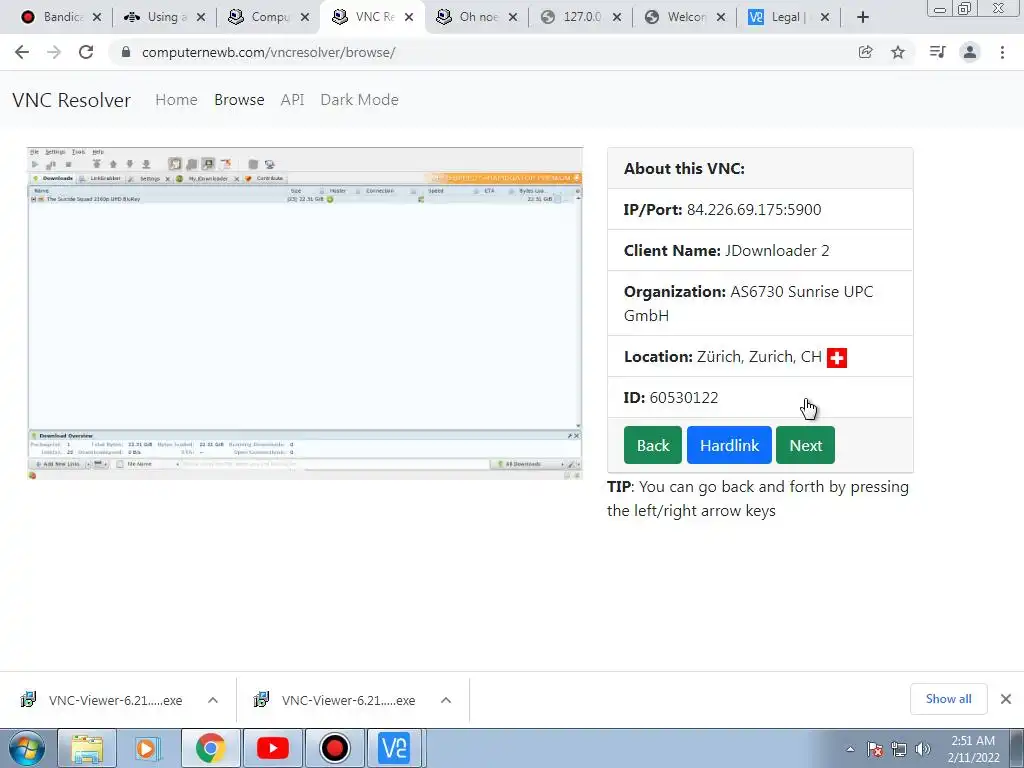Open the YouTube taskbar icon

pos(272,748)
